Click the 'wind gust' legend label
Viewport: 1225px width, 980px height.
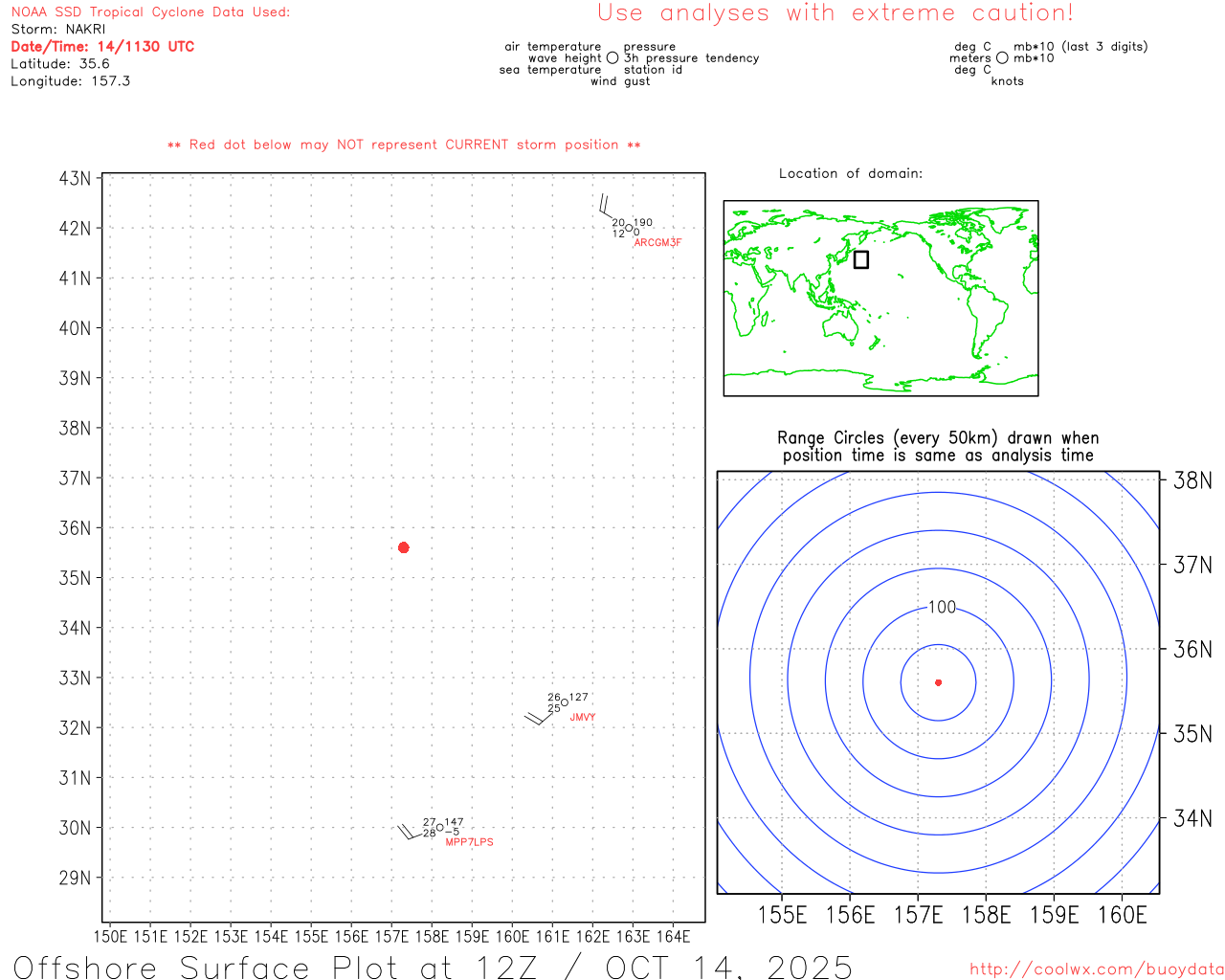point(620,80)
